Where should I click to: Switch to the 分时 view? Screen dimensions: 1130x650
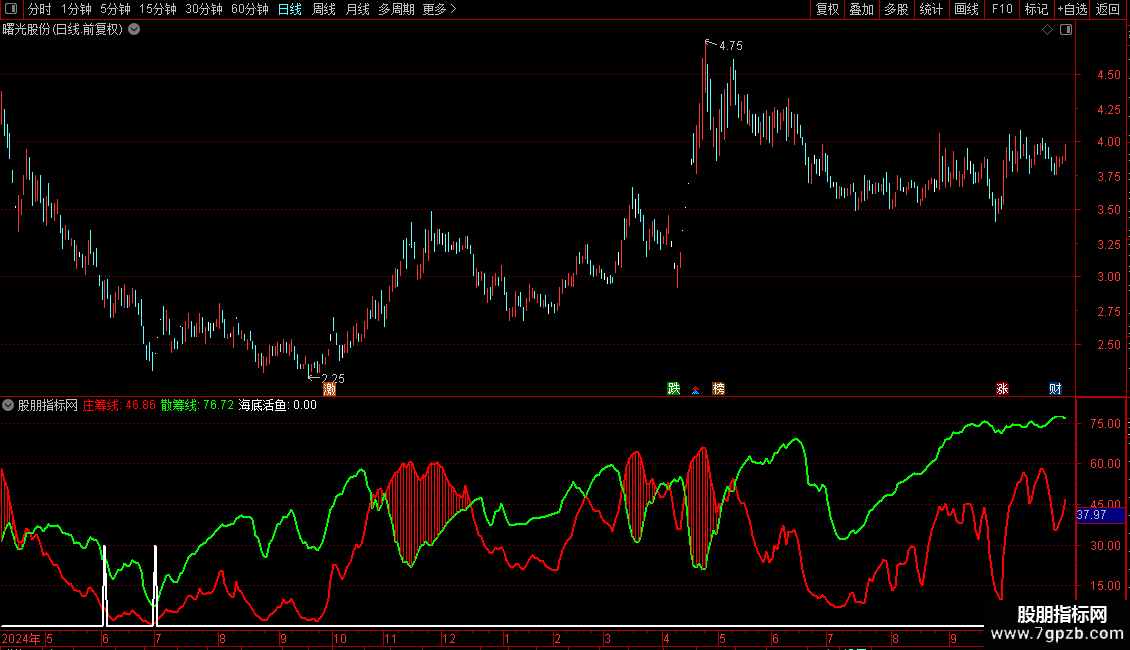40,9
